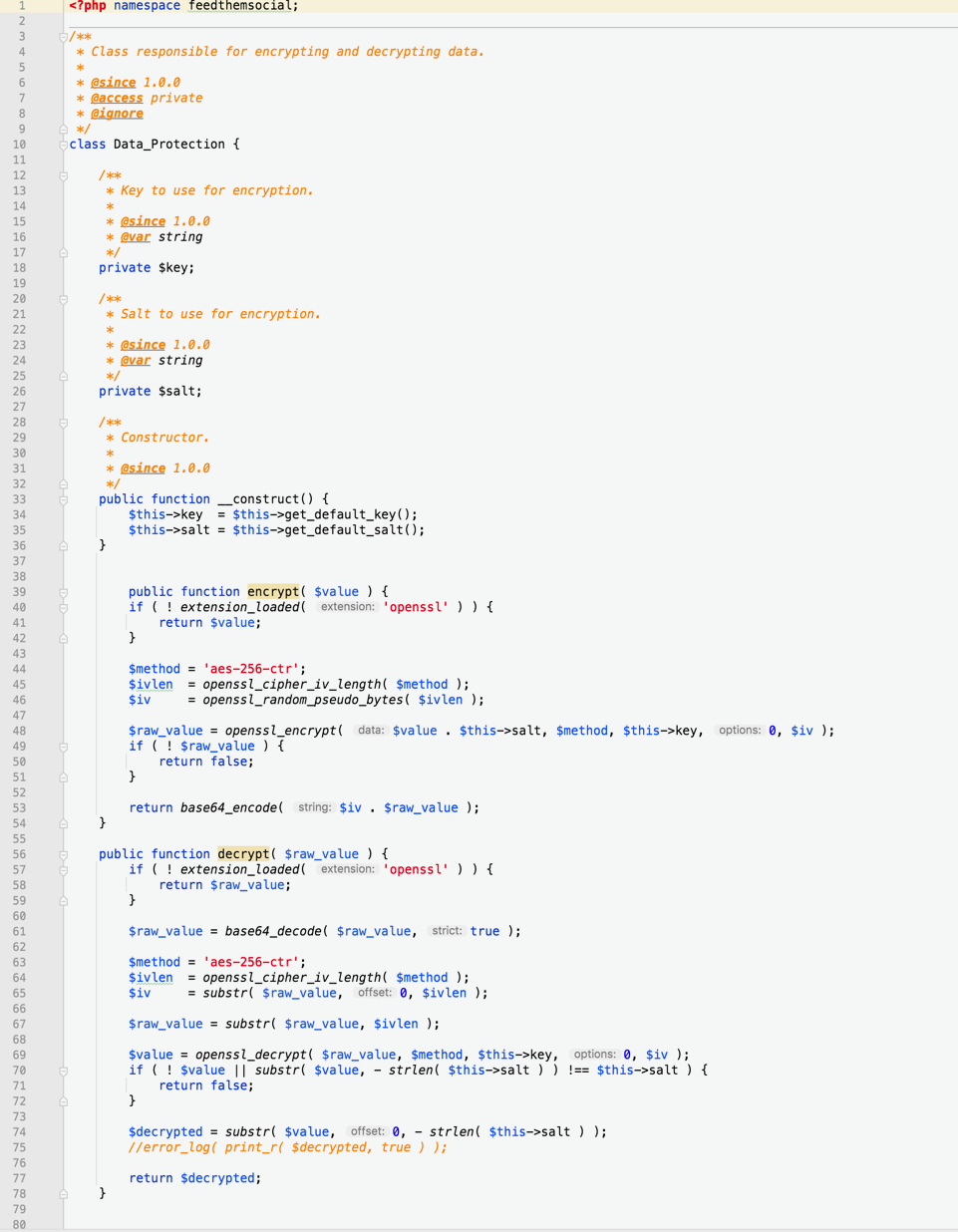
Task: Click 'return $decrypted;' statement
Action: [x=195, y=1178]
